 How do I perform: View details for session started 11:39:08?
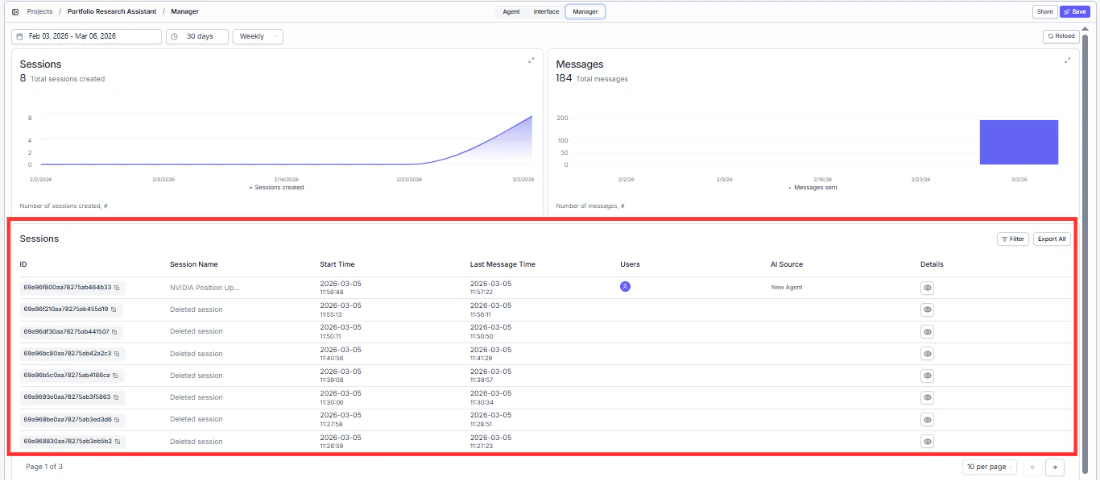pos(927,375)
